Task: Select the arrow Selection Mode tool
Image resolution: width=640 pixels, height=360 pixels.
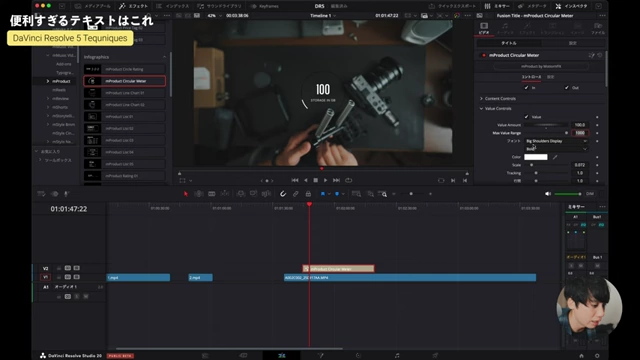Action: [185, 194]
